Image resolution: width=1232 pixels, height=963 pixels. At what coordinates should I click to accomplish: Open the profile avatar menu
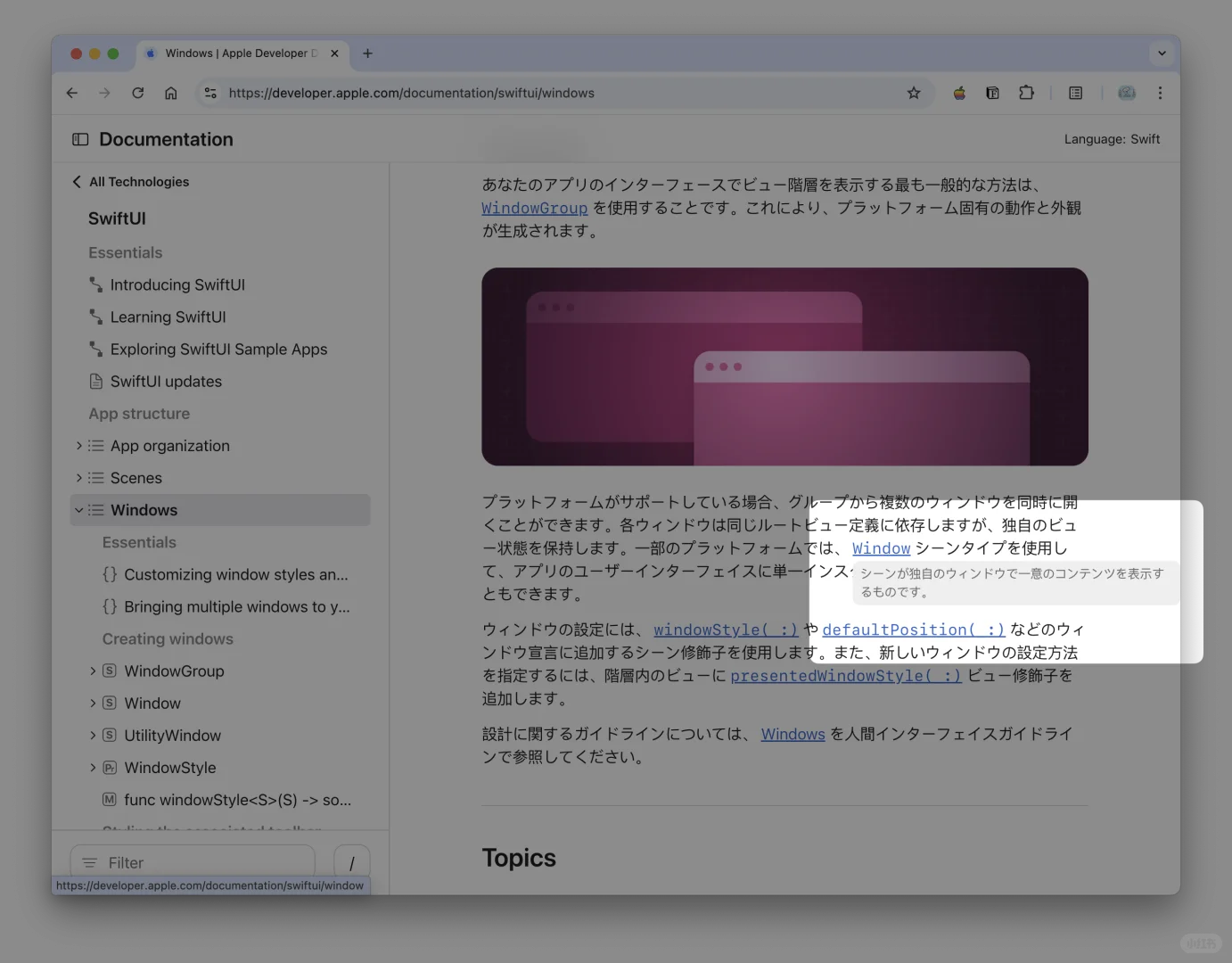click(1127, 93)
